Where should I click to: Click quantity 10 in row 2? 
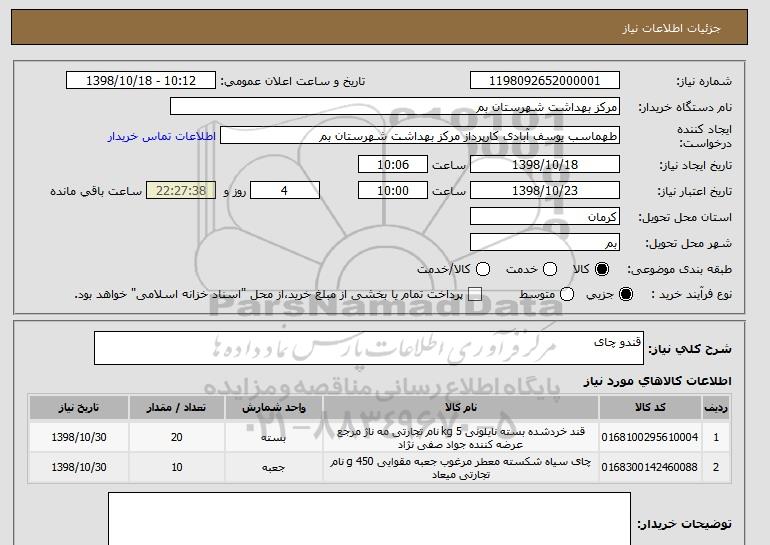[x=177, y=467]
